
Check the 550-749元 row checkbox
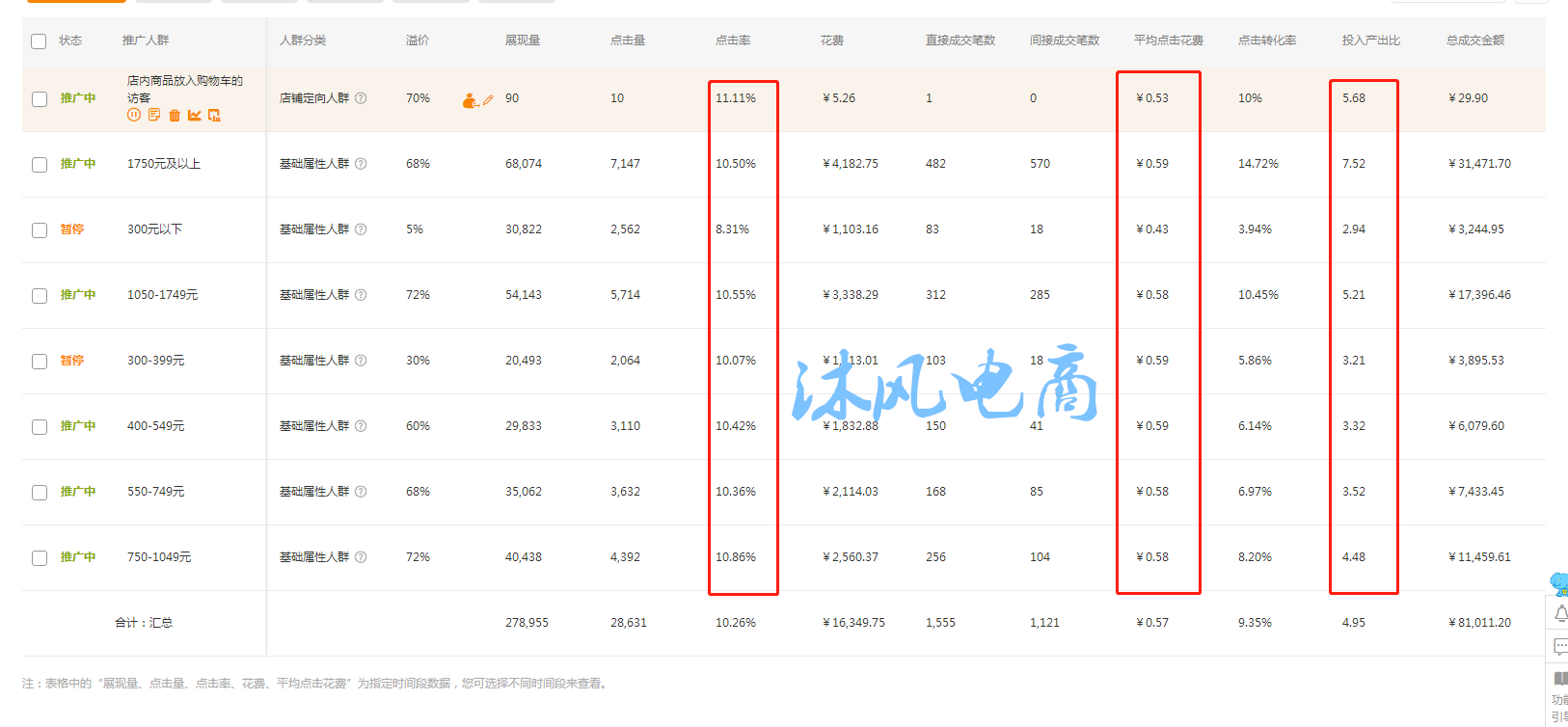click(x=40, y=493)
